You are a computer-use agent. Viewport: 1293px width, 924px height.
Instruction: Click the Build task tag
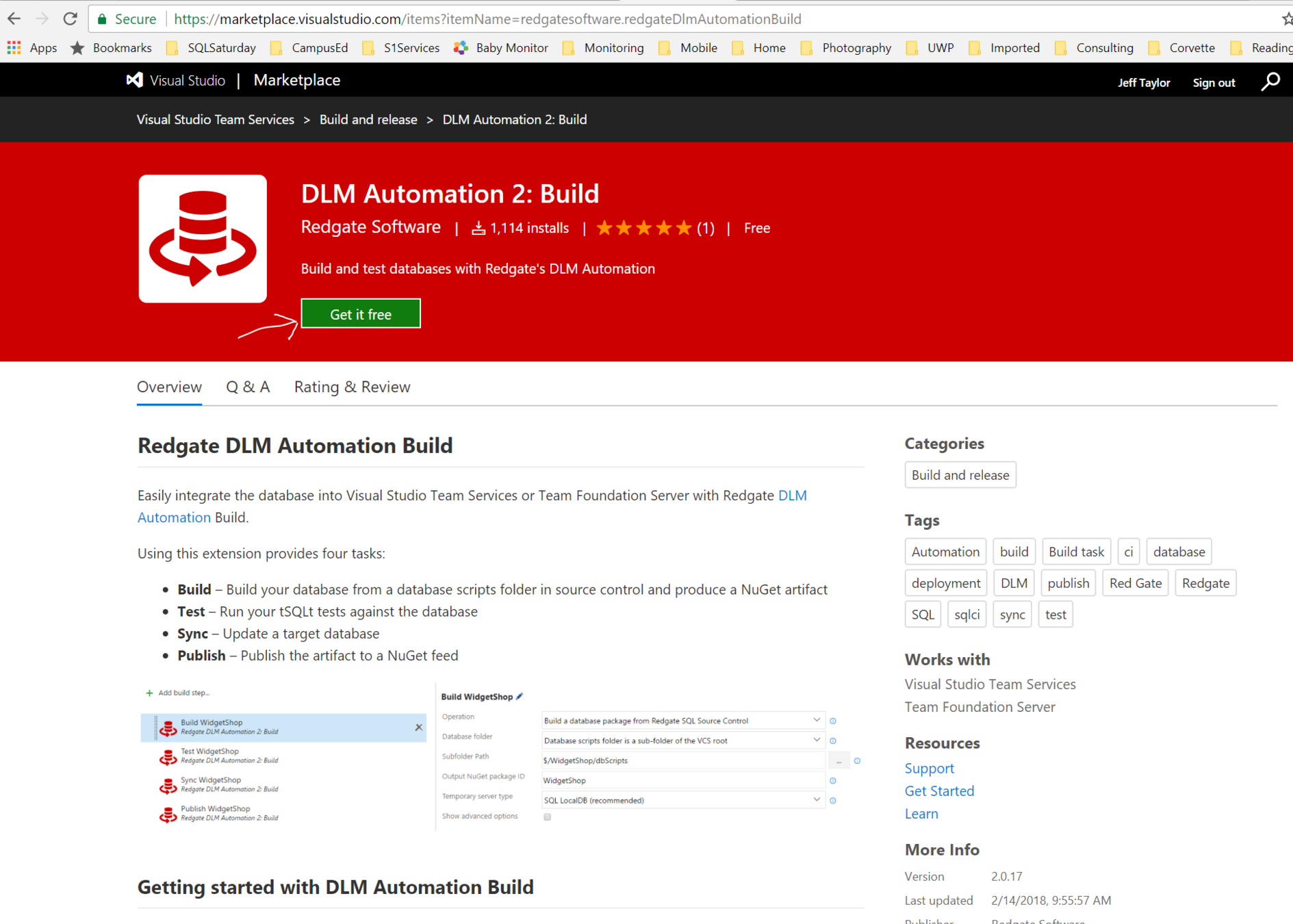point(1076,552)
